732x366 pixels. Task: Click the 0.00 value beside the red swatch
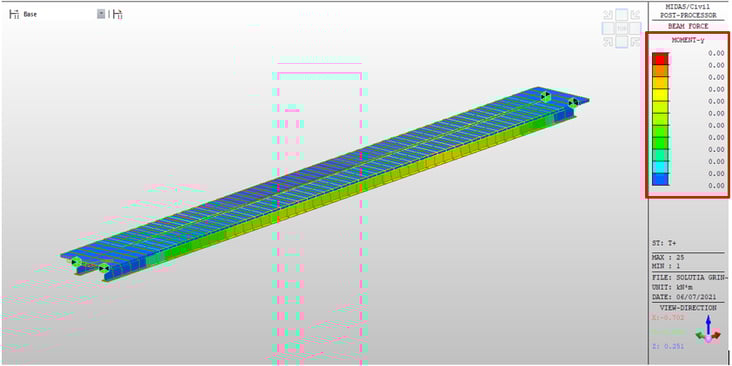(x=716, y=53)
